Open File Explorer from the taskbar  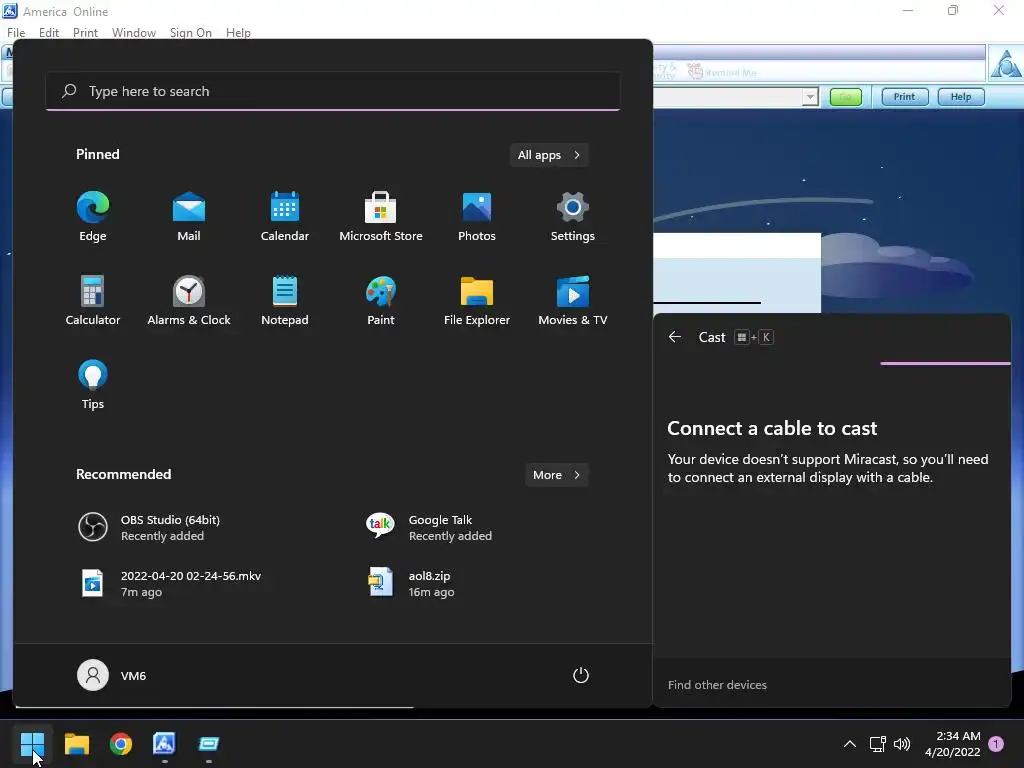pos(76,744)
